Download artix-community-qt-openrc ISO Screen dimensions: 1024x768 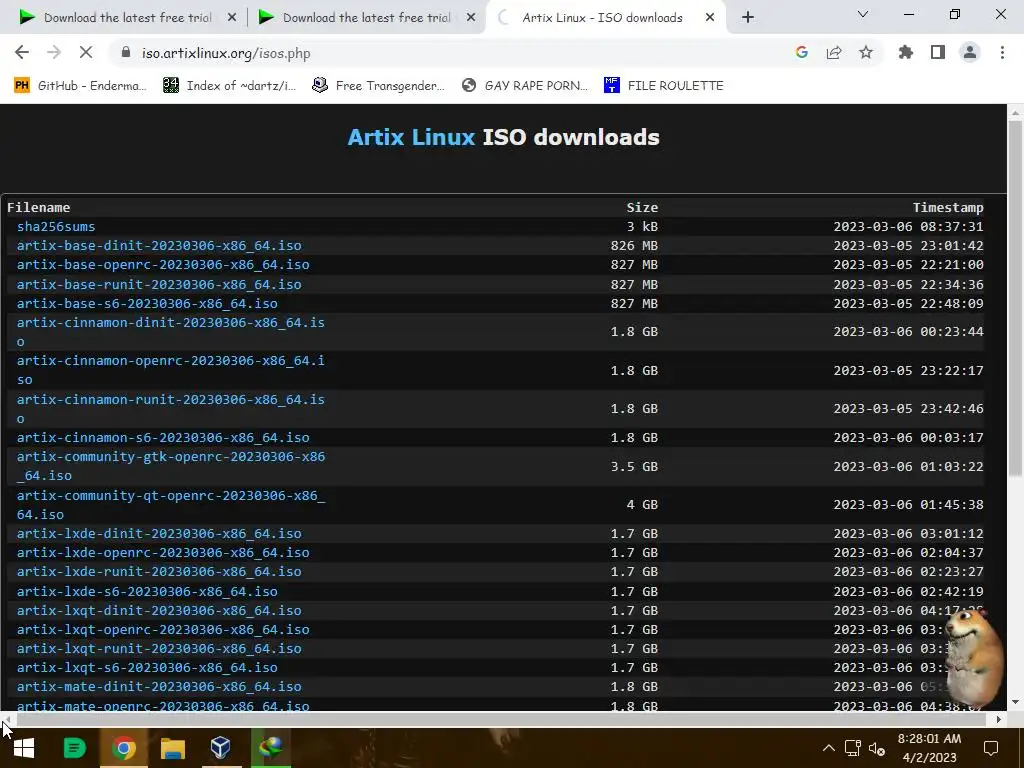(x=171, y=505)
